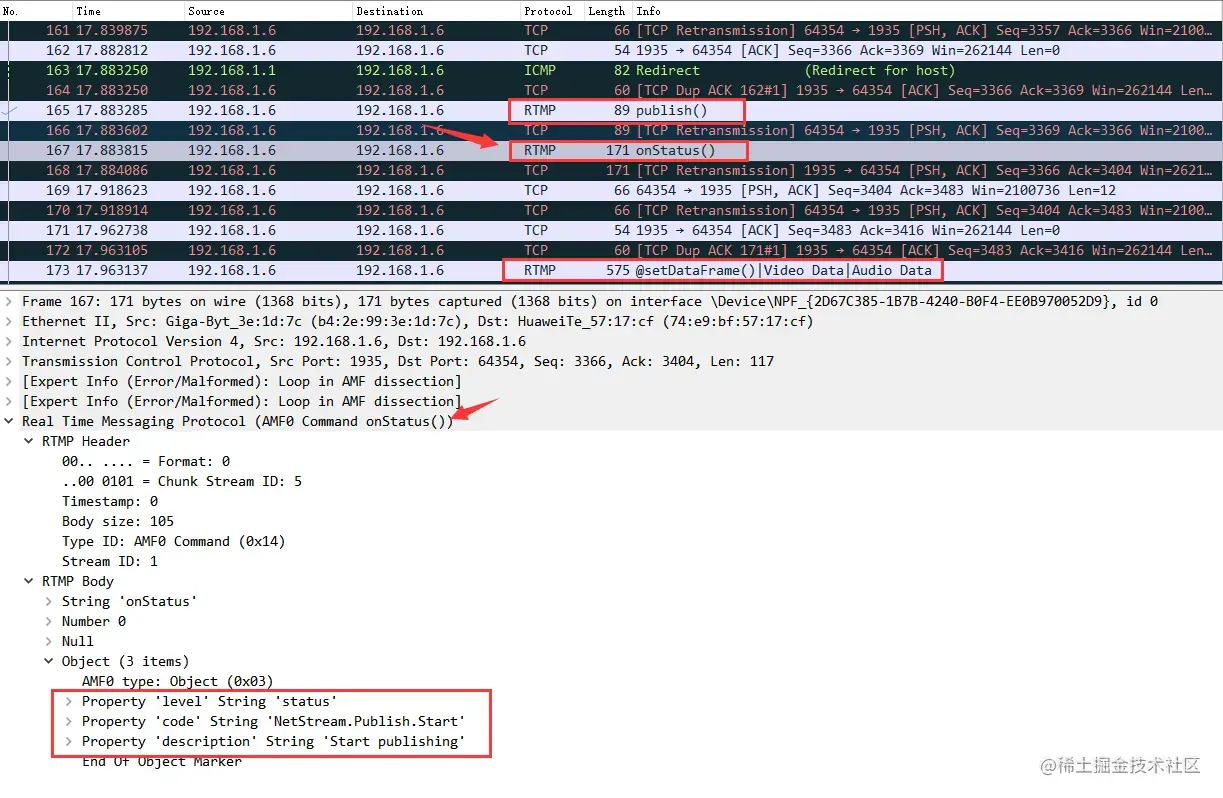Click the Destination column header
Viewport: 1223px width, 798px height.
pos(389,11)
